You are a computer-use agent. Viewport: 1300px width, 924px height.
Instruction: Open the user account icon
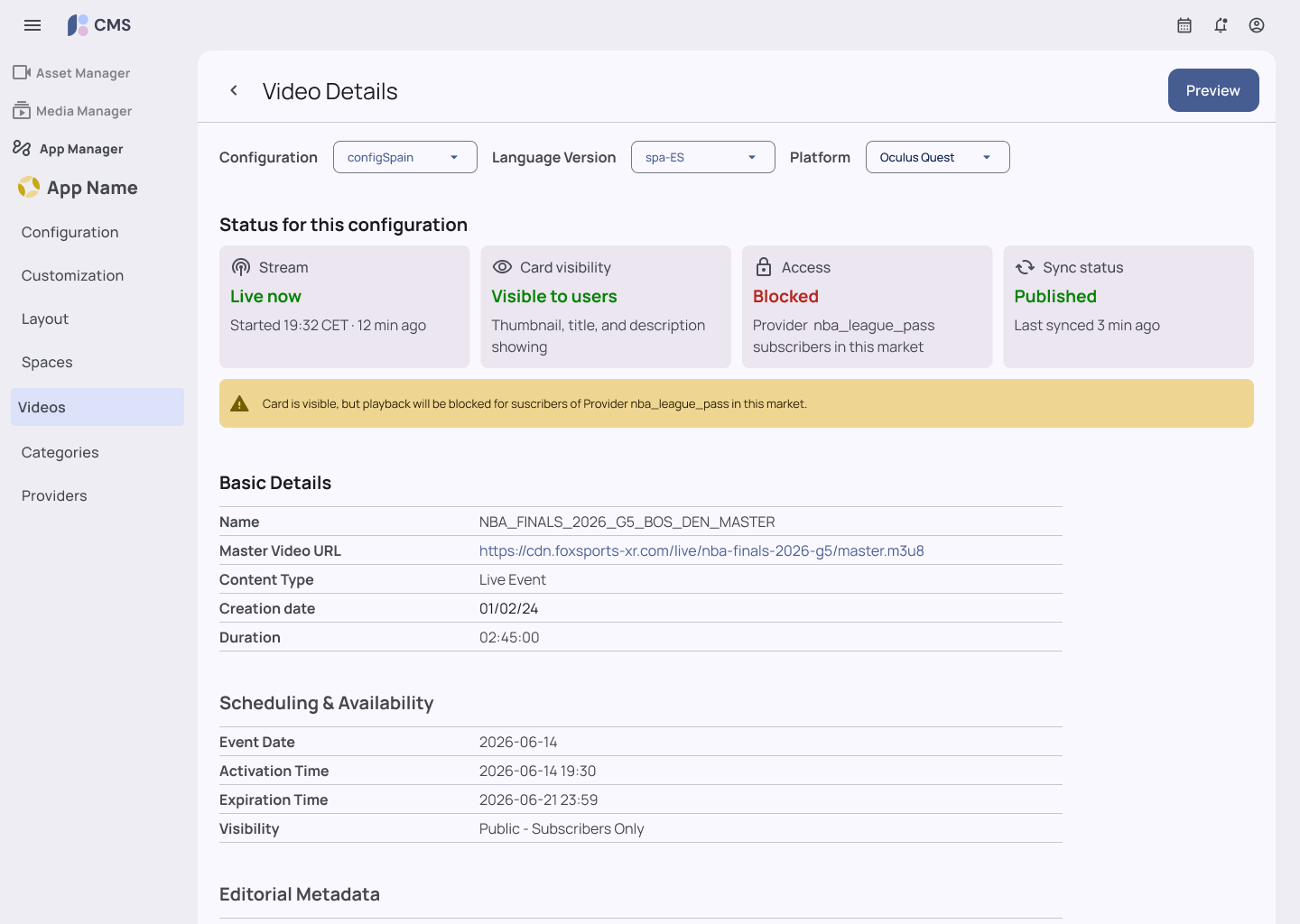[x=1257, y=25]
